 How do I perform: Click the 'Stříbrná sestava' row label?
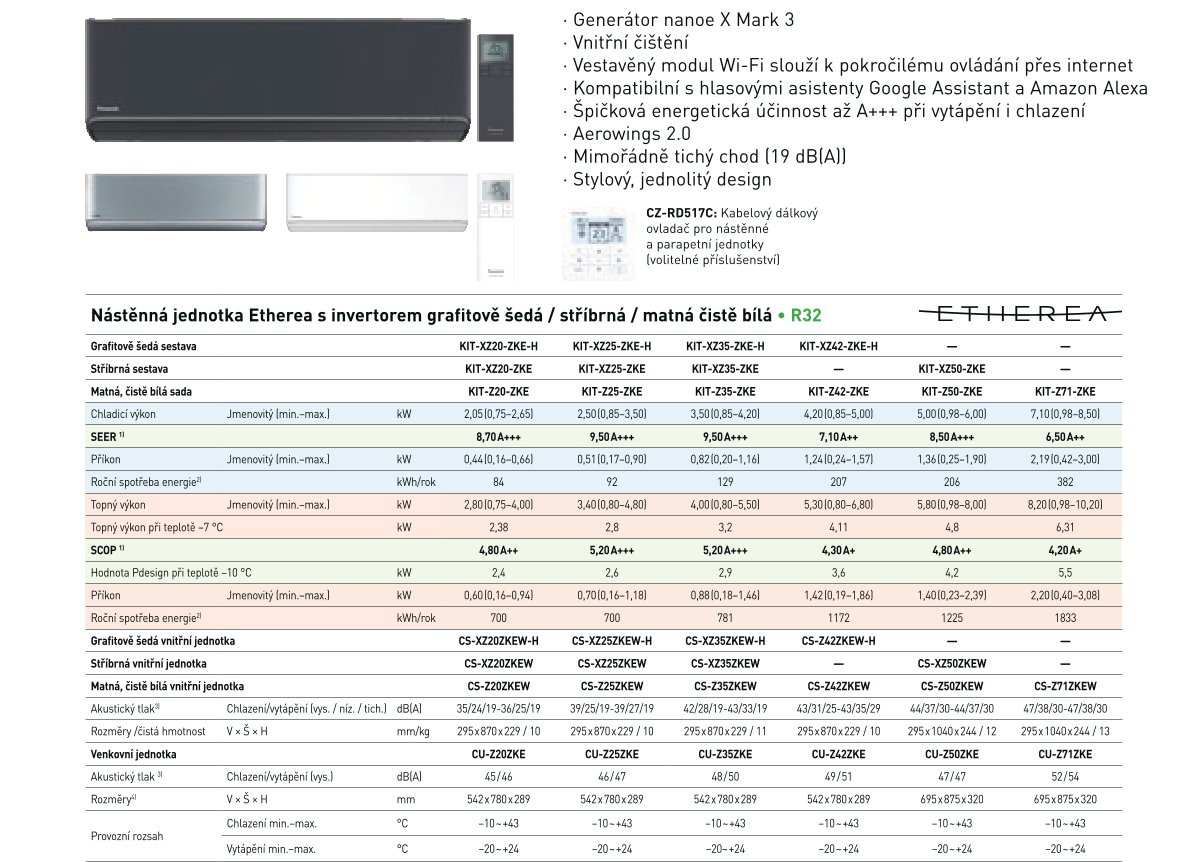click(x=129, y=369)
